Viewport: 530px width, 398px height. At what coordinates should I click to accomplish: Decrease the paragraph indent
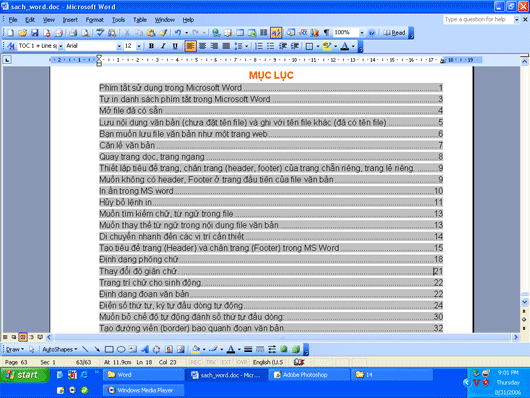[283, 46]
